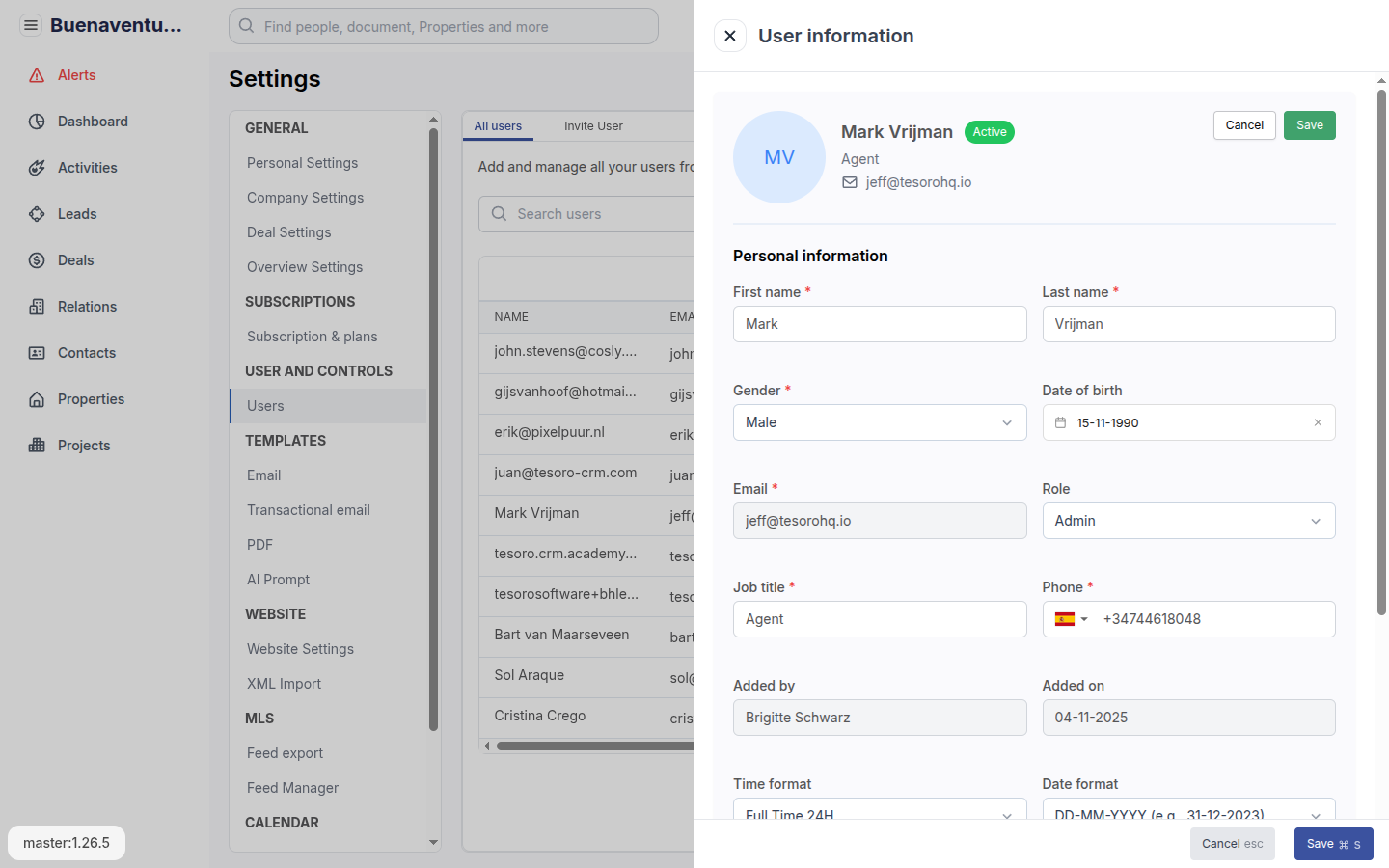The width and height of the screenshot is (1389, 868).
Task: Click the NAME column header
Action: click(x=511, y=317)
